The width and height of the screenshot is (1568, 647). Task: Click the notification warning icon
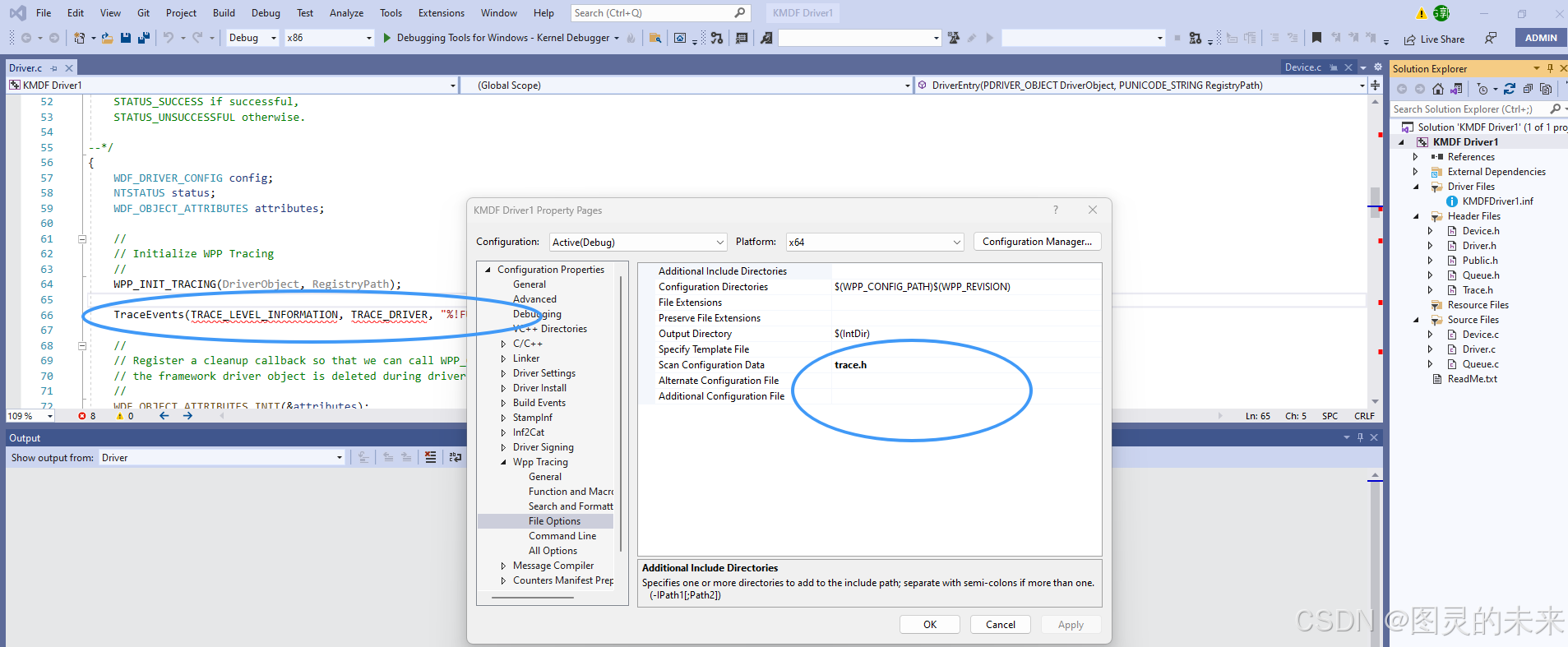1421,13
